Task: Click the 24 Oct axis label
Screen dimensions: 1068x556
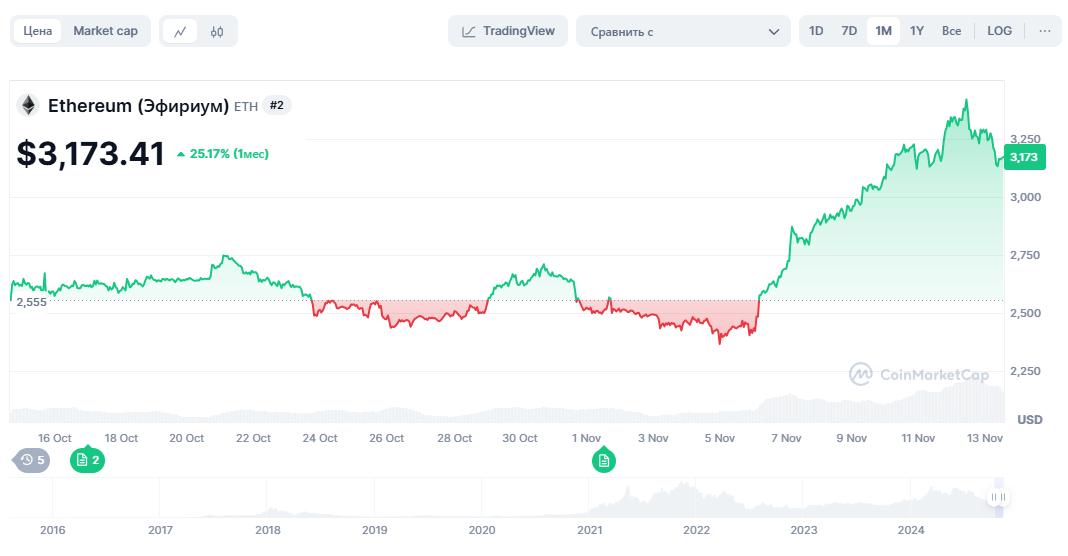Action: tap(320, 438)
